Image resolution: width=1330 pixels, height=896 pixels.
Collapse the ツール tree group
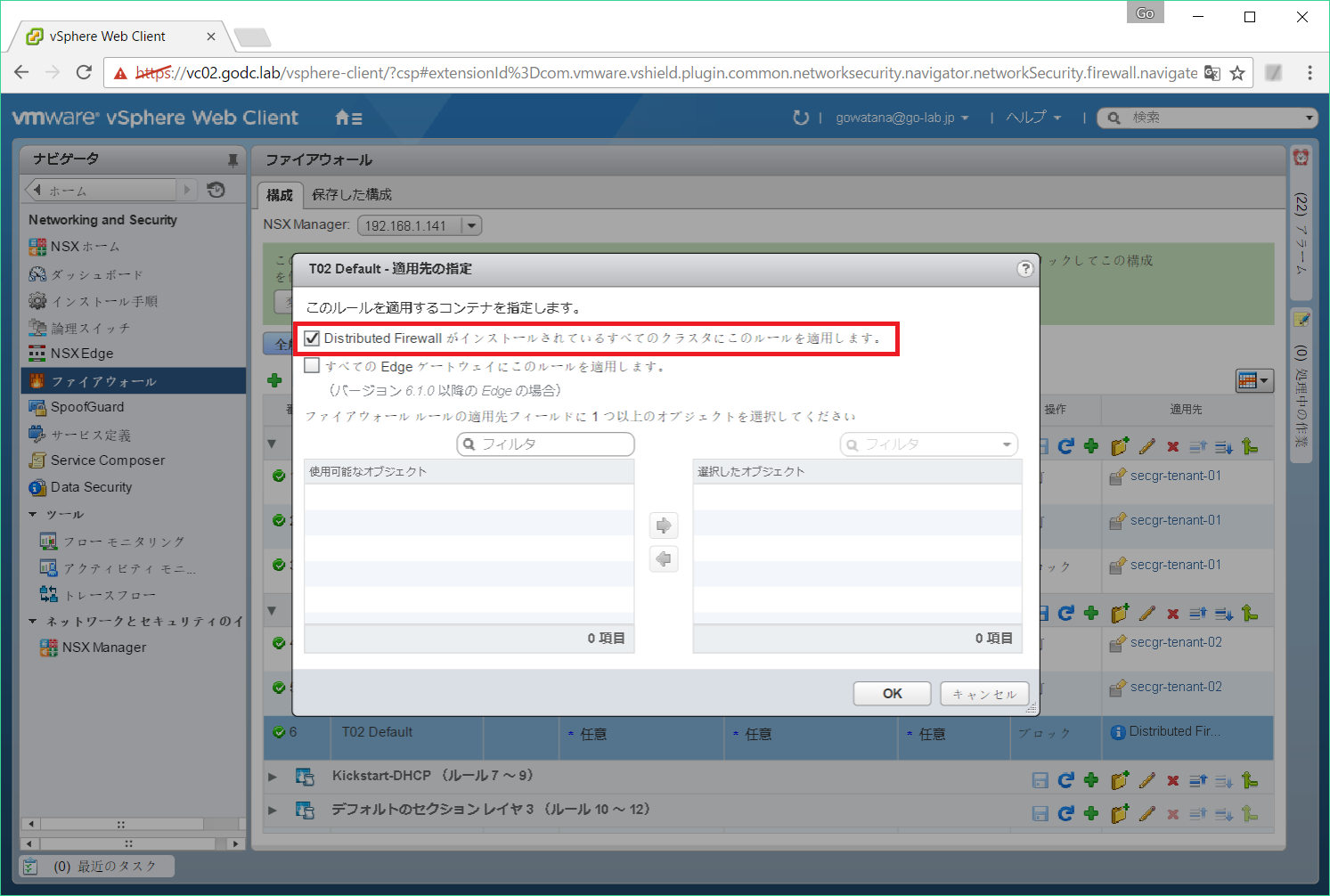click(x=33, y=515)
